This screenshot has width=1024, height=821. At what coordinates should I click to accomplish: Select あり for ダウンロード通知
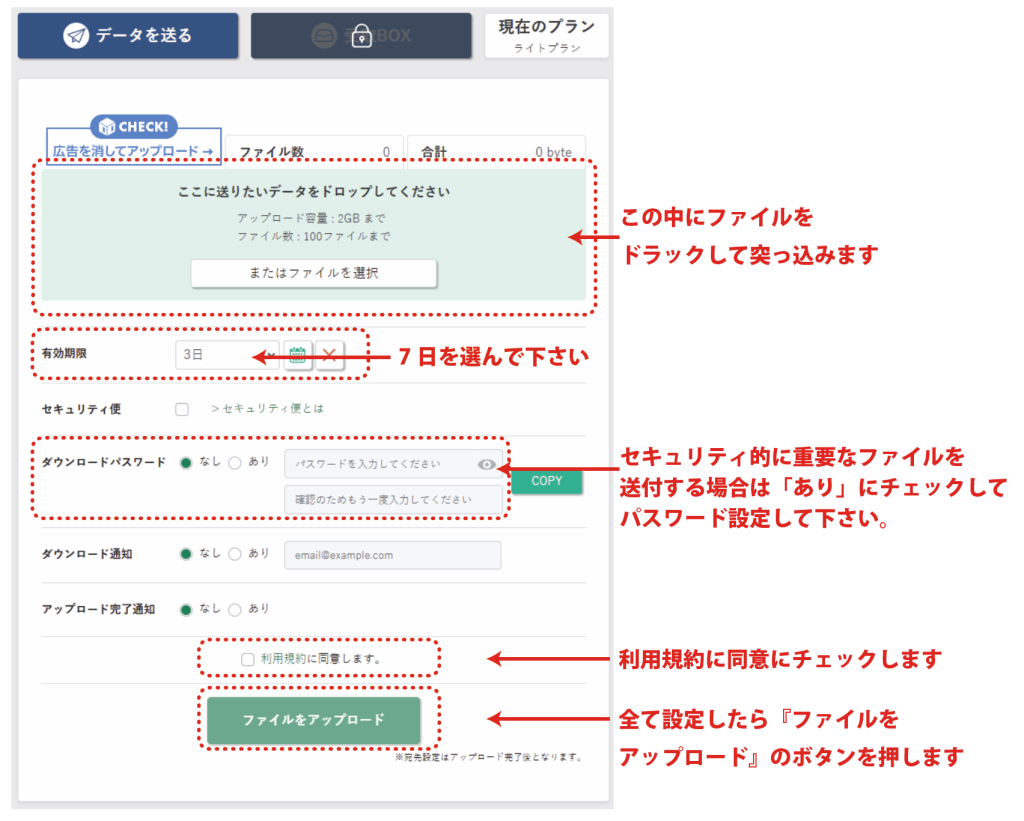coord(235,554)
